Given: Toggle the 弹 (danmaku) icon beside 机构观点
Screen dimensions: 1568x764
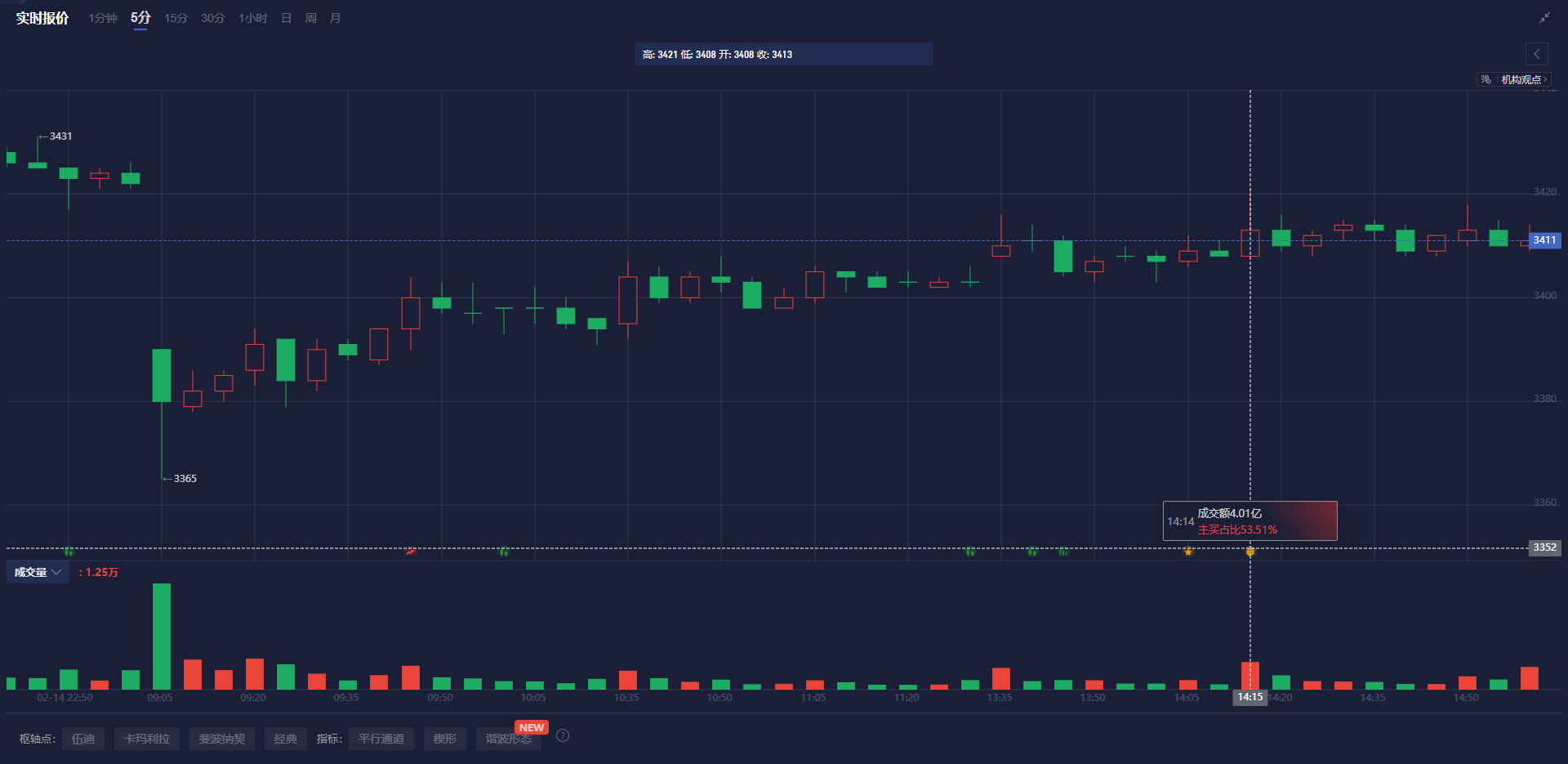Looking at the screenshot, I should point(1486,79).
